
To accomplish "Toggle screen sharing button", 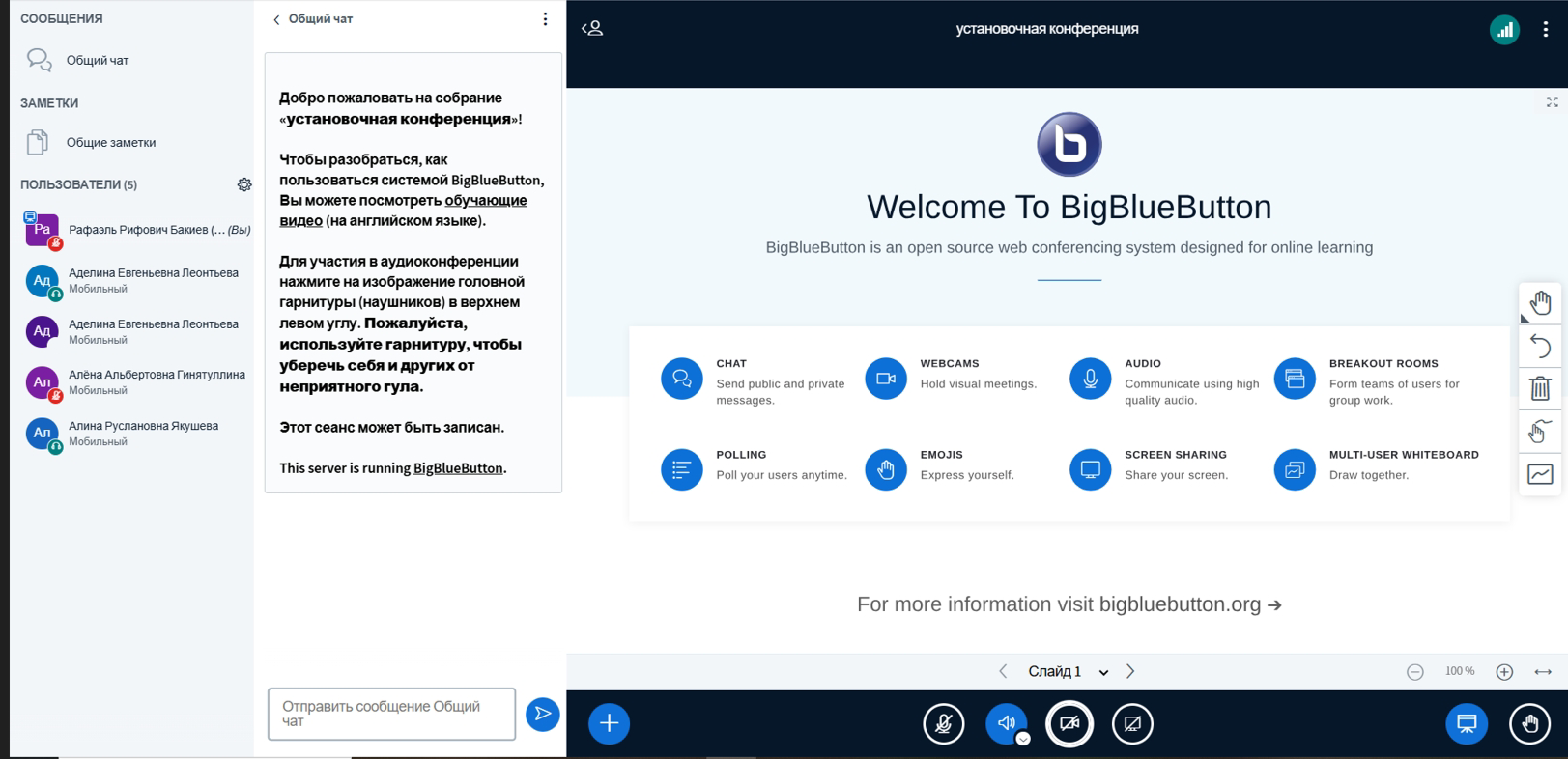I will click(1132, 723).
